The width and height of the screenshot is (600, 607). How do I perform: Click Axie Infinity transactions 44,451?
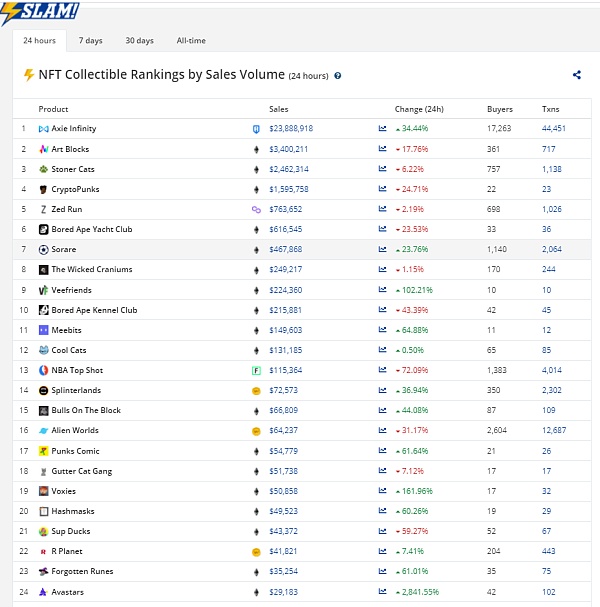(554, 128)
